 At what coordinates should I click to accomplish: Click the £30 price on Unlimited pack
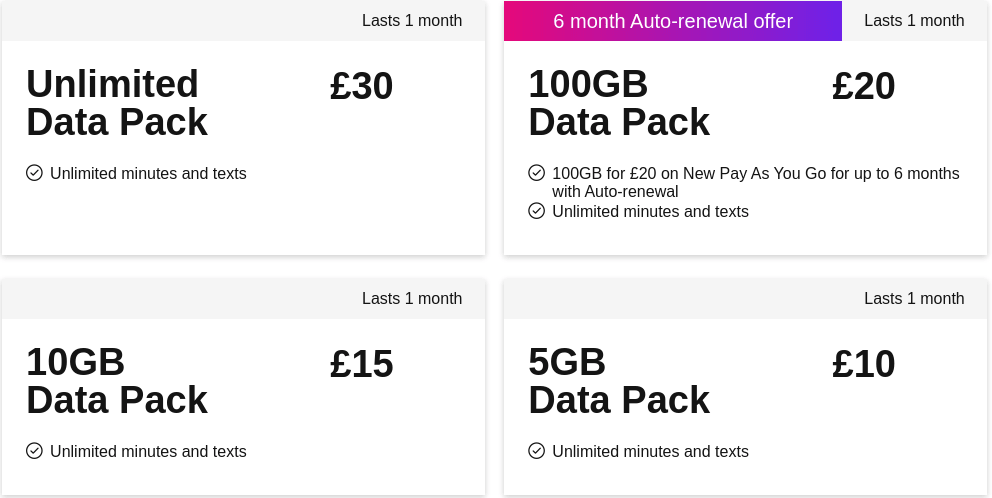[x=362, y=86]
